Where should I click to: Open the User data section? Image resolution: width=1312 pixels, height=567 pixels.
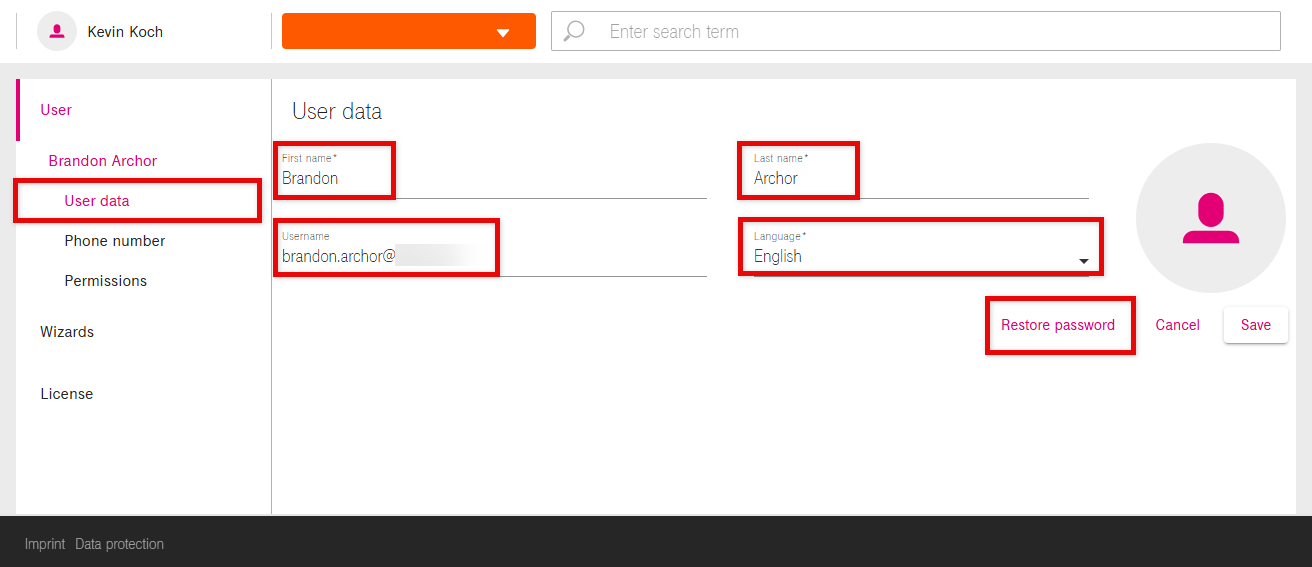pos(97,201)
